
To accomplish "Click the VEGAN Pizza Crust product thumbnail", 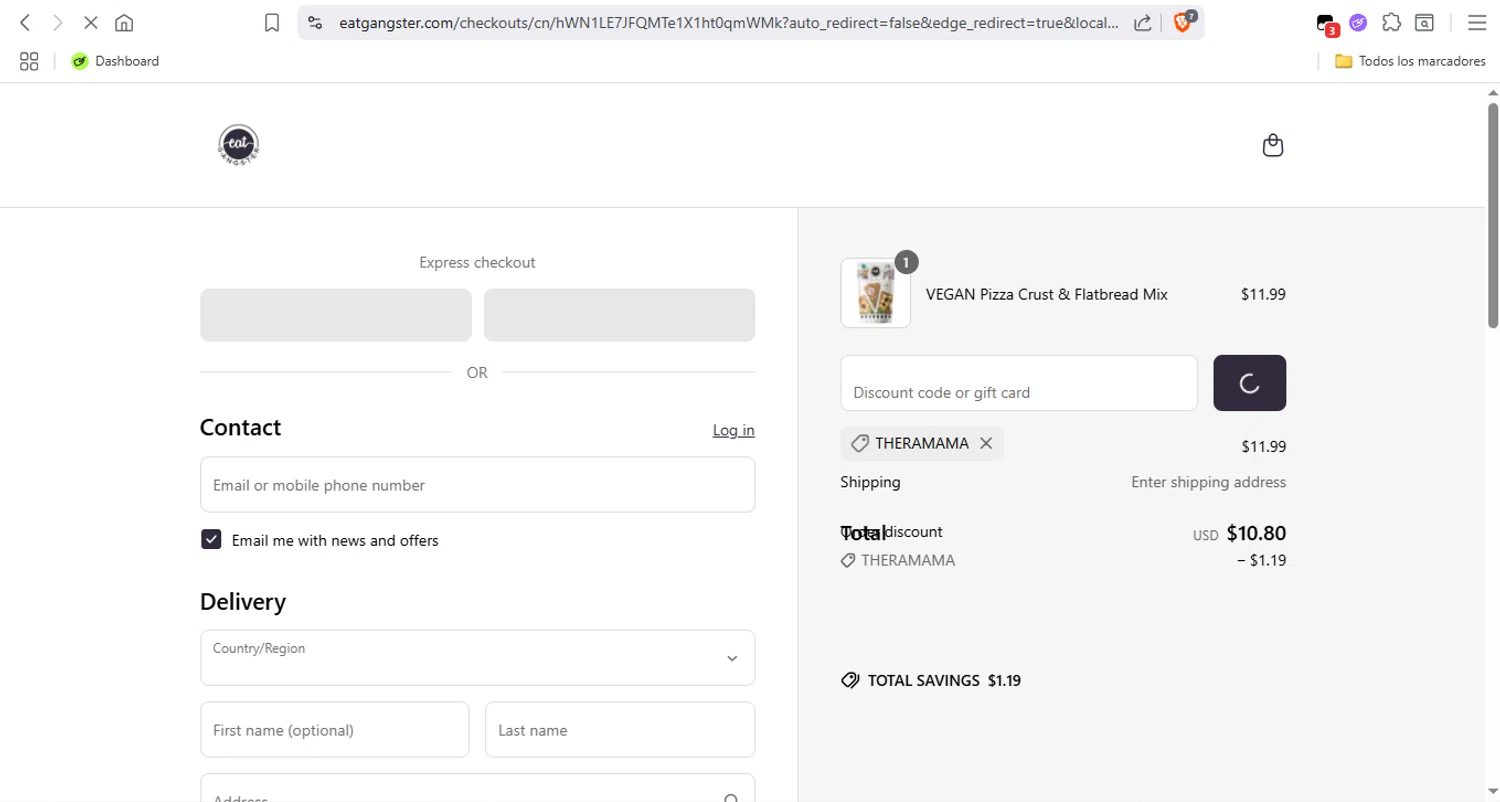I will coord(875,293).
